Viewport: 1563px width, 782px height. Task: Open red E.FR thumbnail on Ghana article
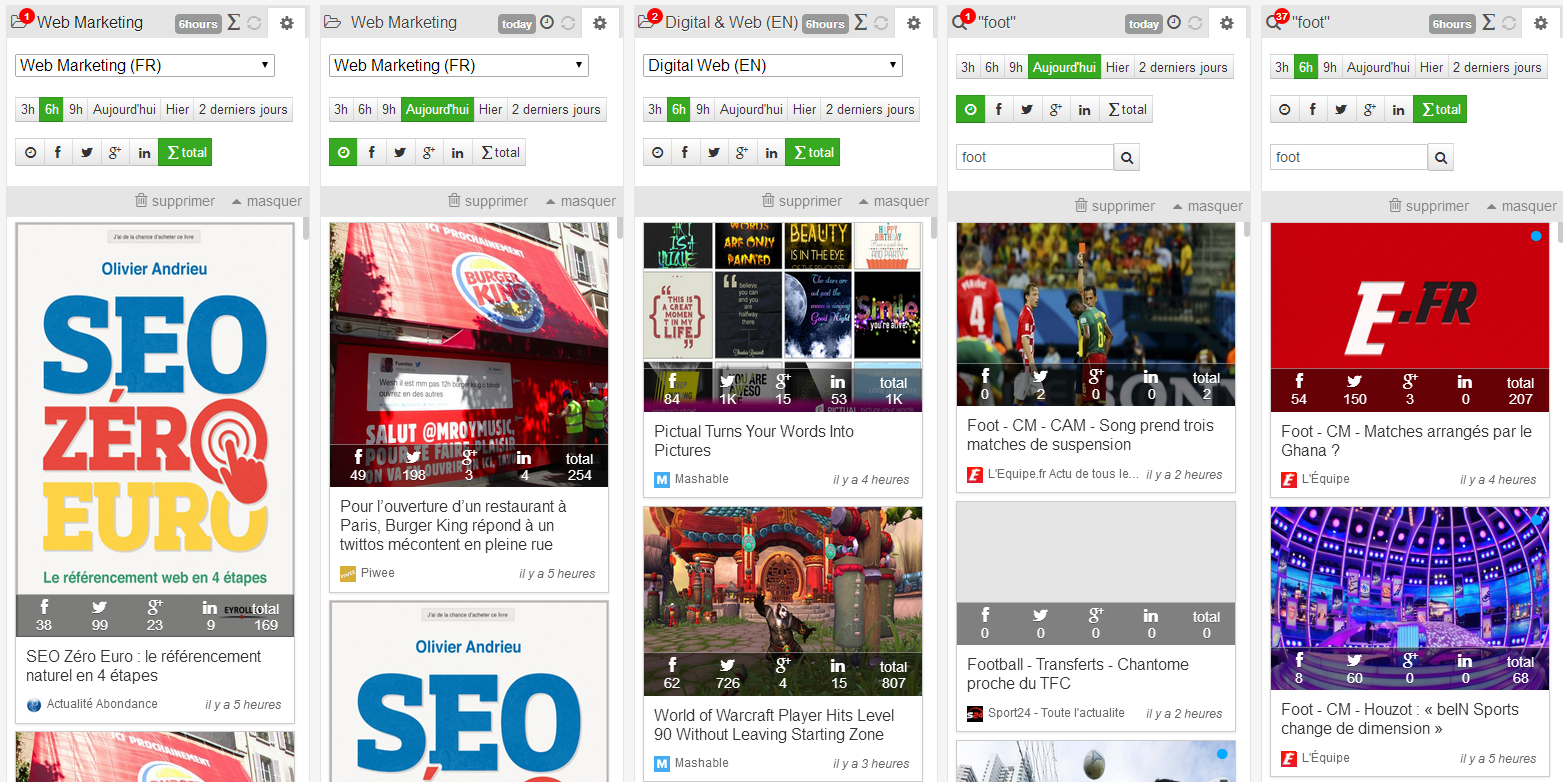pyautogui.click(x=1410, y=317)
